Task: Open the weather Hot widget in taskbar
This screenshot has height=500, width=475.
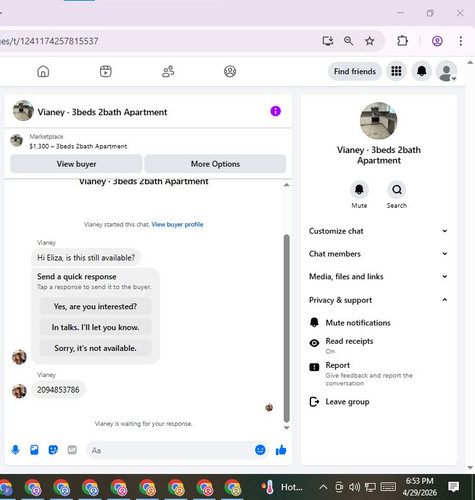Action: click(282, 487)
